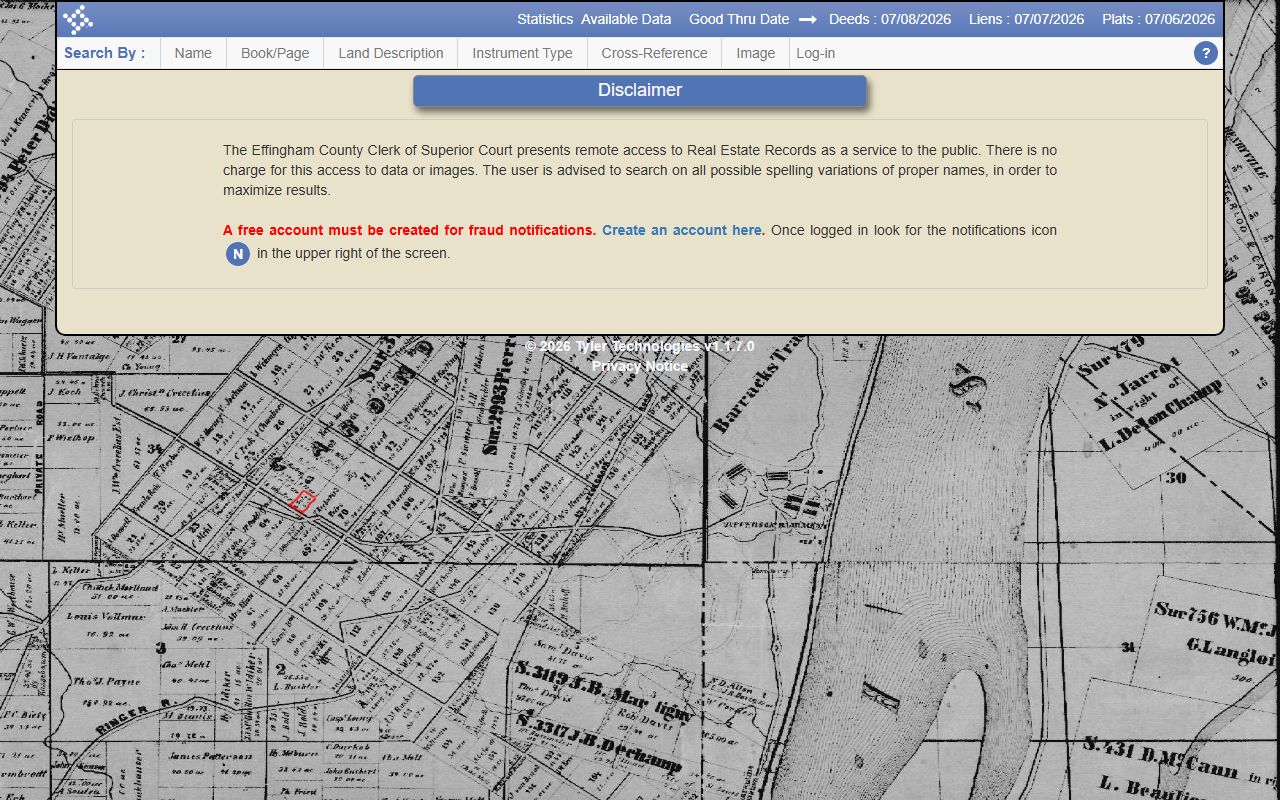This screenshot has height=800, width=1280.
Task: Follow the Create an account here link
Action: 682,230
